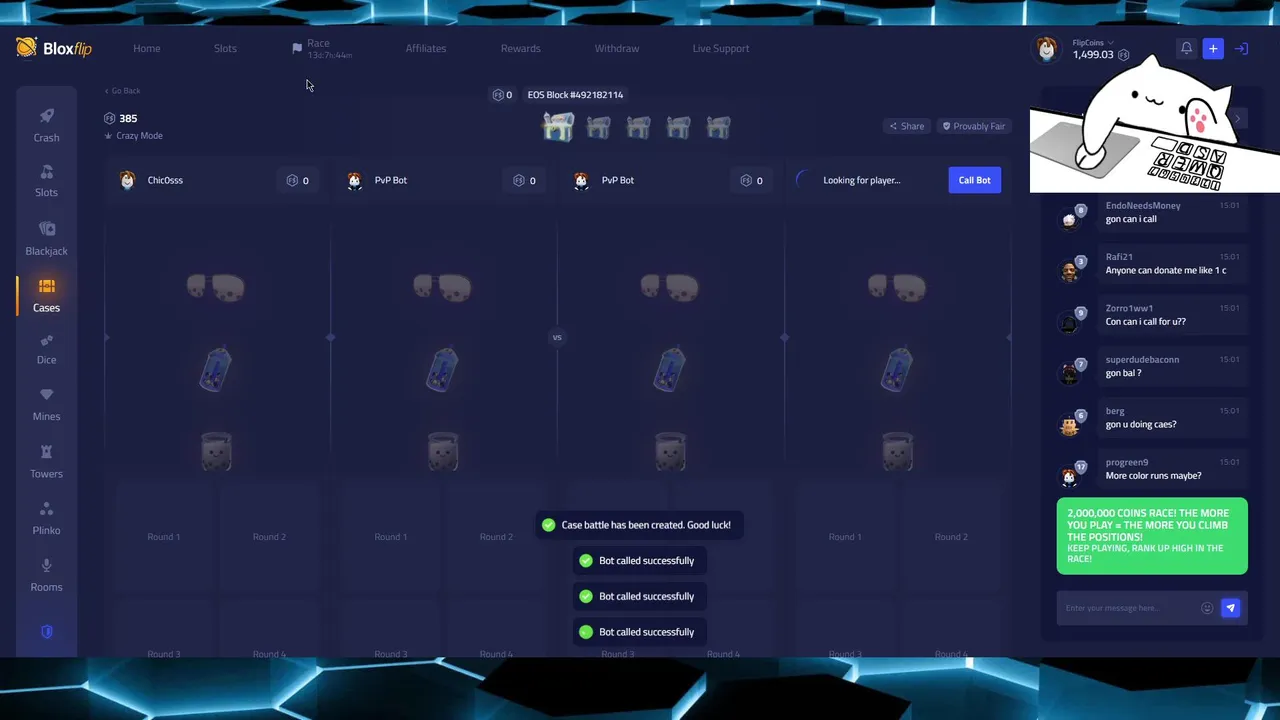Open the Affiliates menu item
This screenshot has width=1280, height=720.
(x=426, y=48)
